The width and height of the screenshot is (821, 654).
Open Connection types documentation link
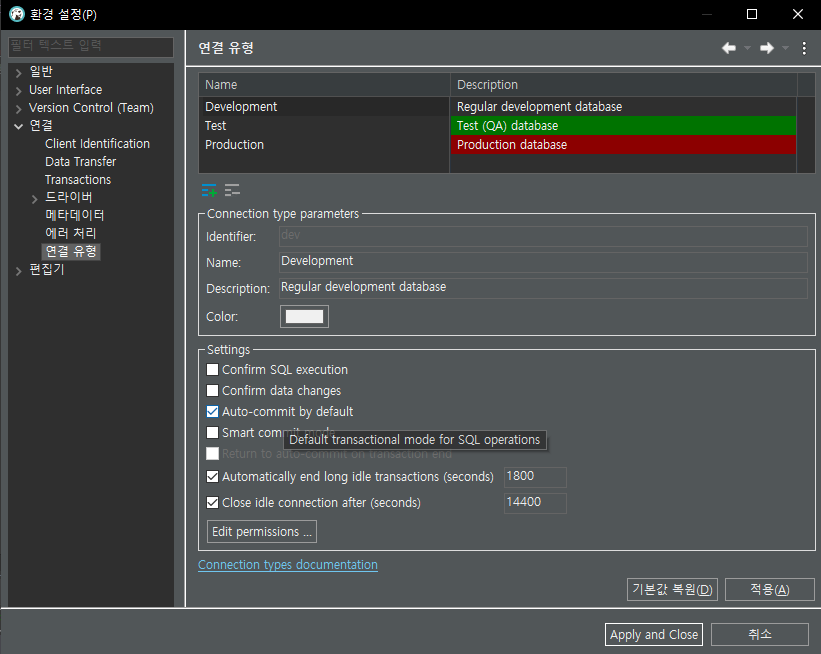pos(287,564)
